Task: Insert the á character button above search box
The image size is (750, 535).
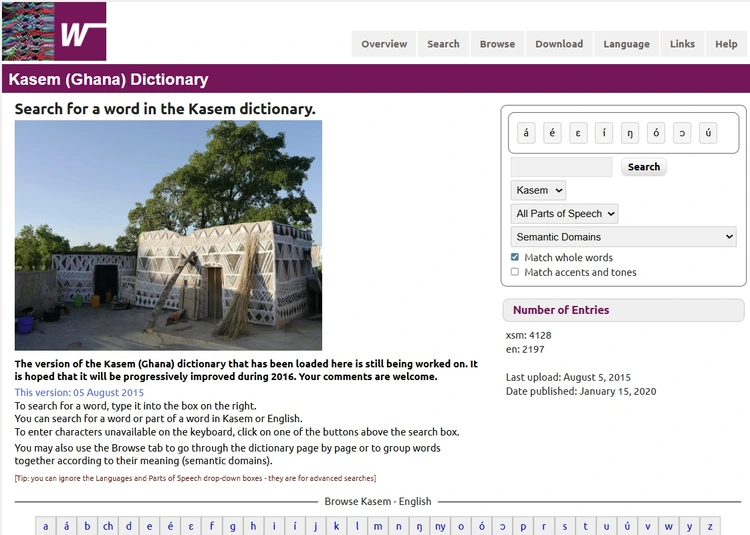Action: coord(526,133)
